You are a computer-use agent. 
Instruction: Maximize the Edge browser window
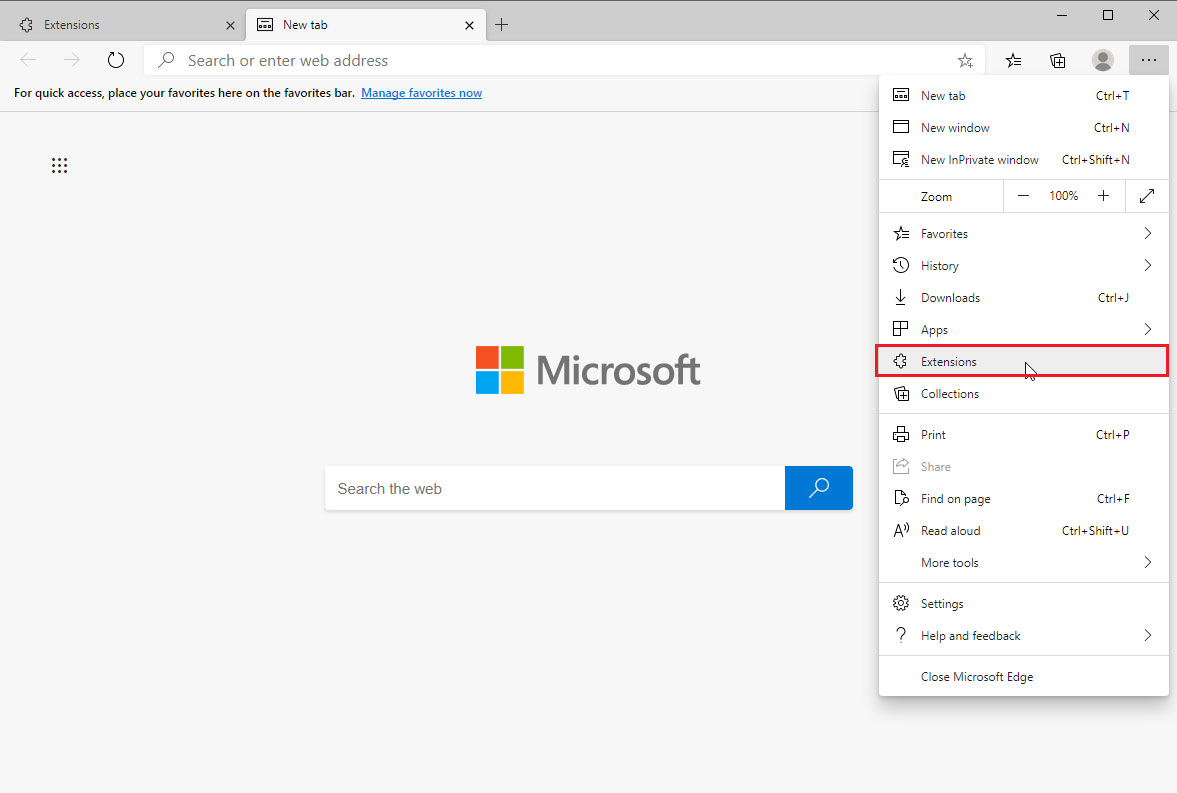(x=1108, y=15)
